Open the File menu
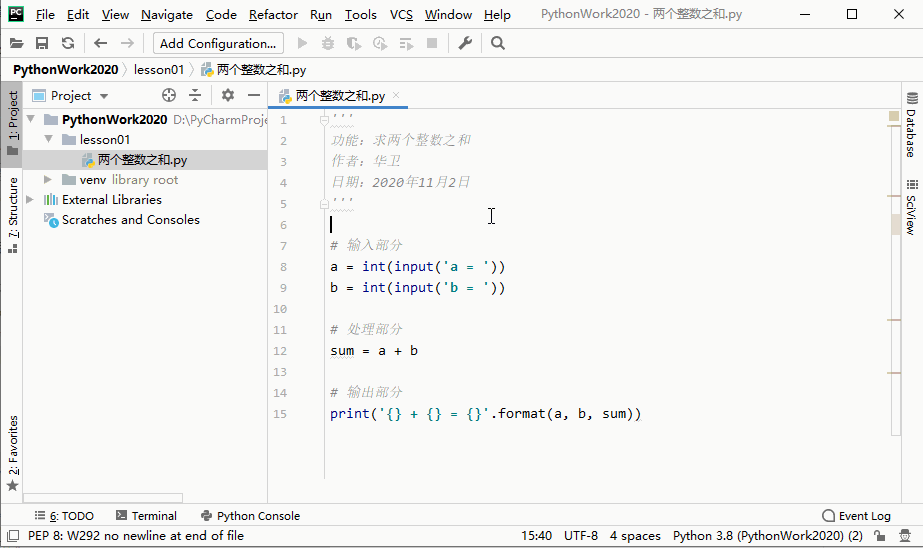 [x=45, y=15]
